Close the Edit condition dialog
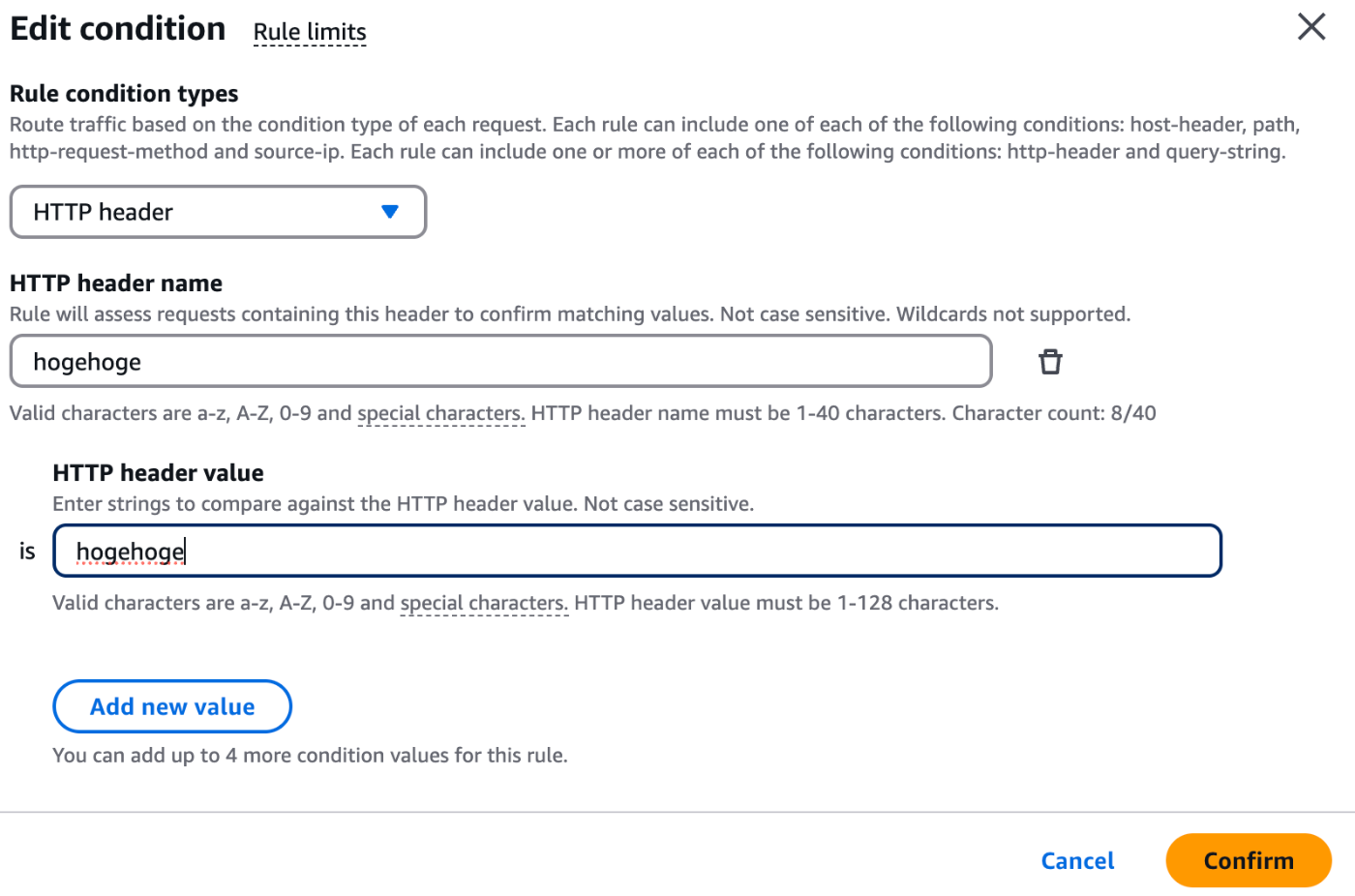1355x896 pixels. coord(1310,26)
